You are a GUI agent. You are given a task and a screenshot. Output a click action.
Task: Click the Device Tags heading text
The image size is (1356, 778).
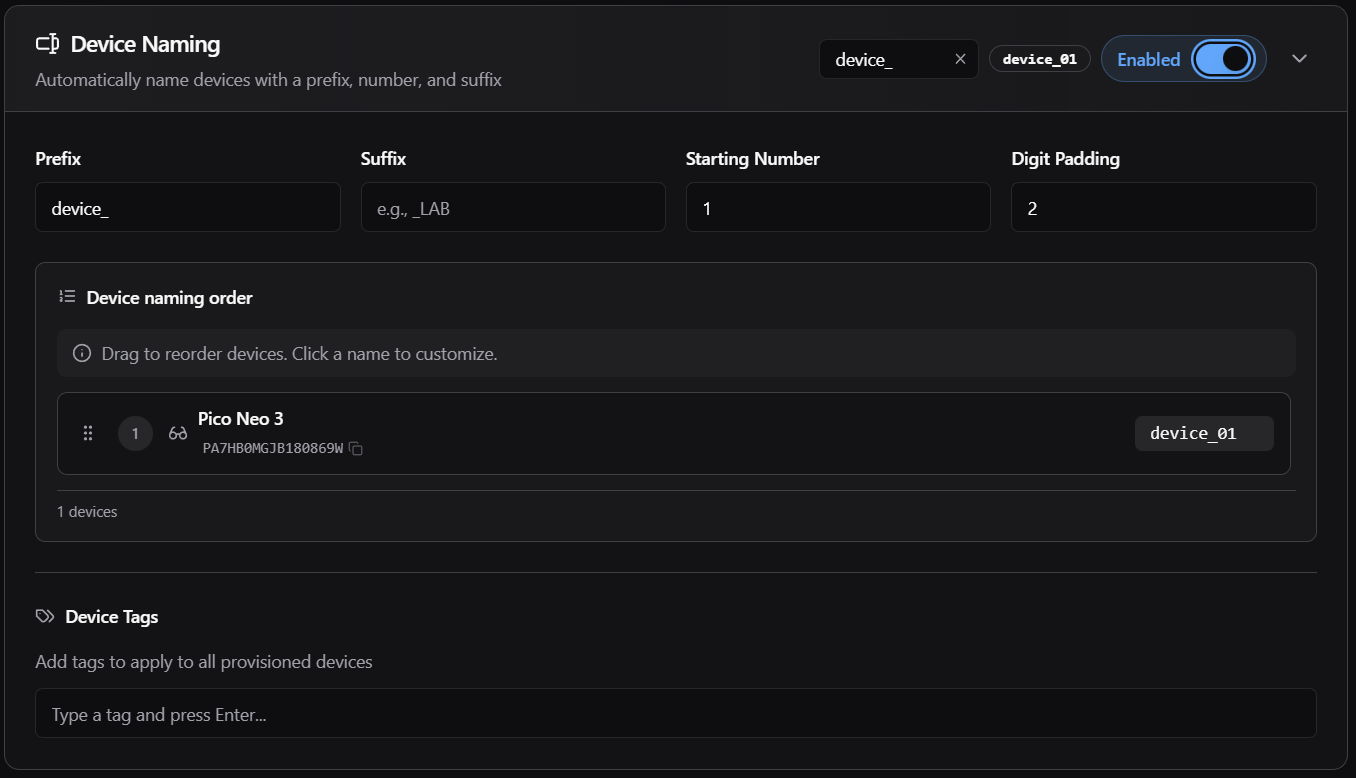112,617
